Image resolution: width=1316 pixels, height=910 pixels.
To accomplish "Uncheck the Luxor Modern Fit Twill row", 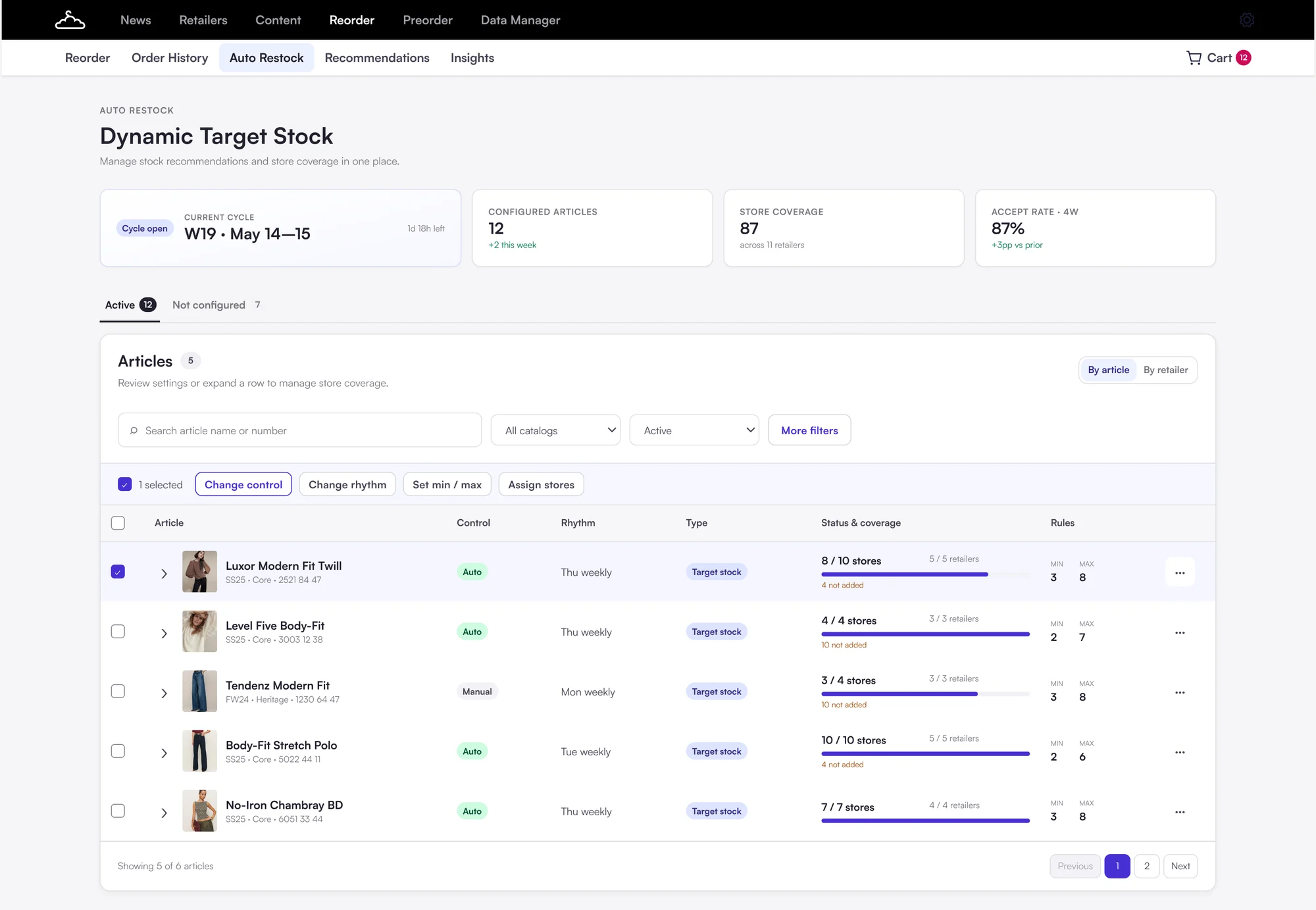I will [x=118, y=572].
